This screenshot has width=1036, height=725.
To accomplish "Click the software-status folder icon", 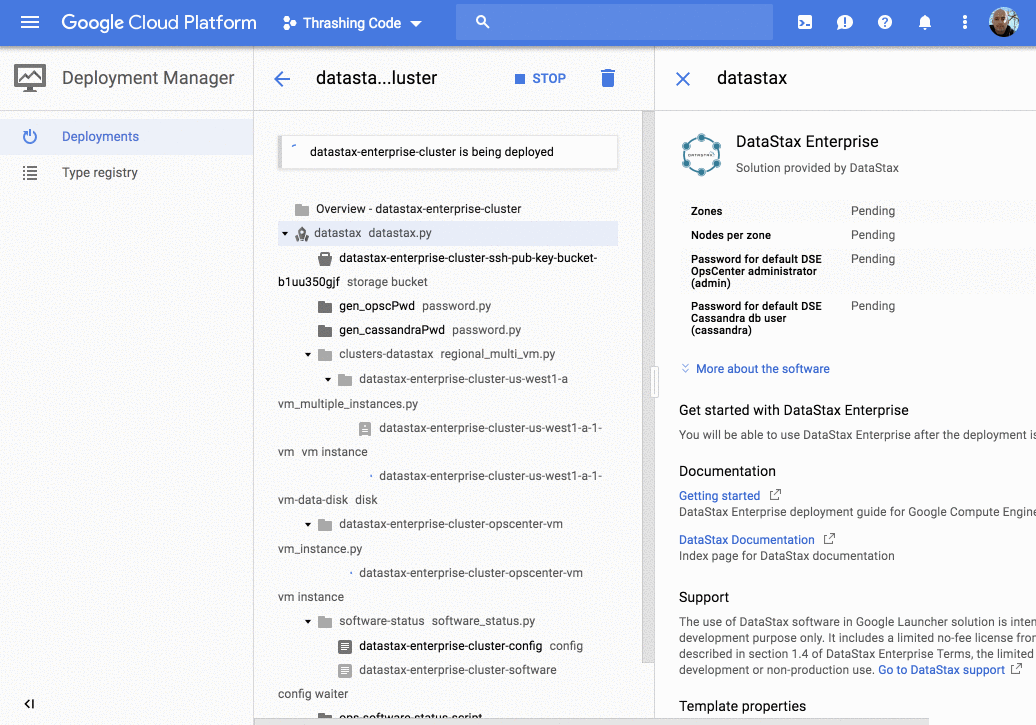I will click(x=324, y=622).
